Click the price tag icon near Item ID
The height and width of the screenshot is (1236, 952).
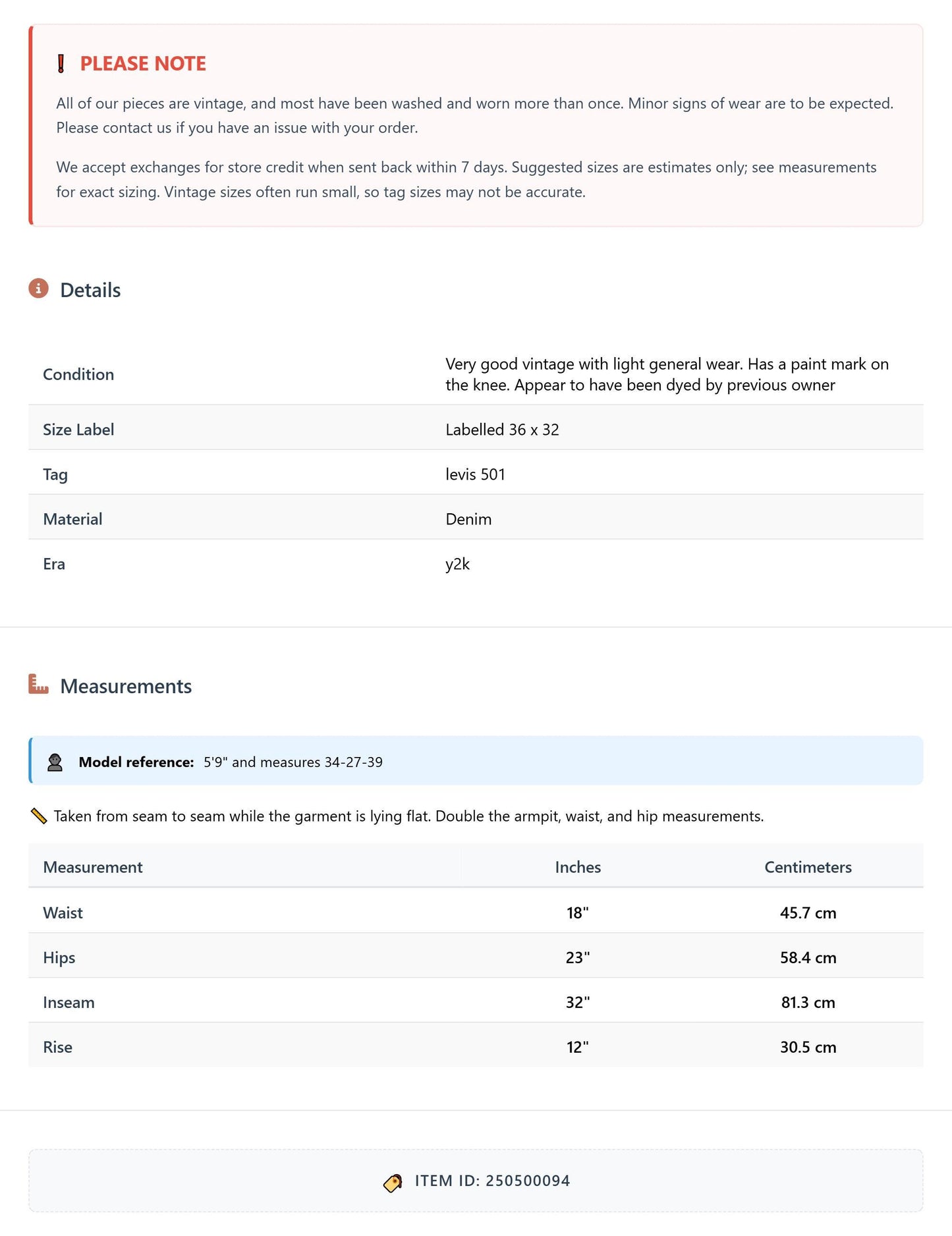pos(393,1183)
